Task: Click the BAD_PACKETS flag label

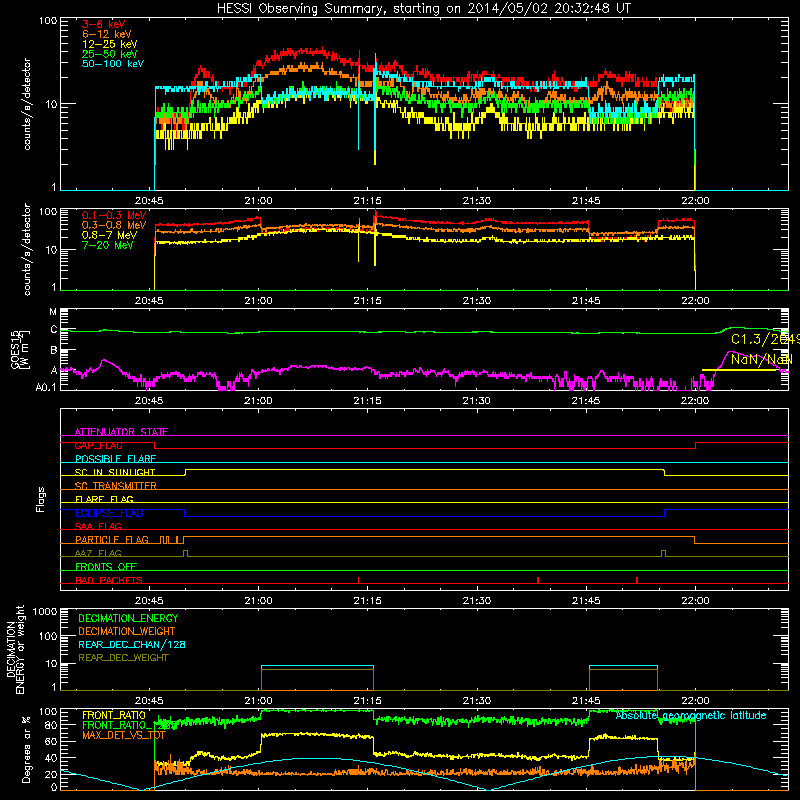Action: pyautogui.click(x=109, y=580)
